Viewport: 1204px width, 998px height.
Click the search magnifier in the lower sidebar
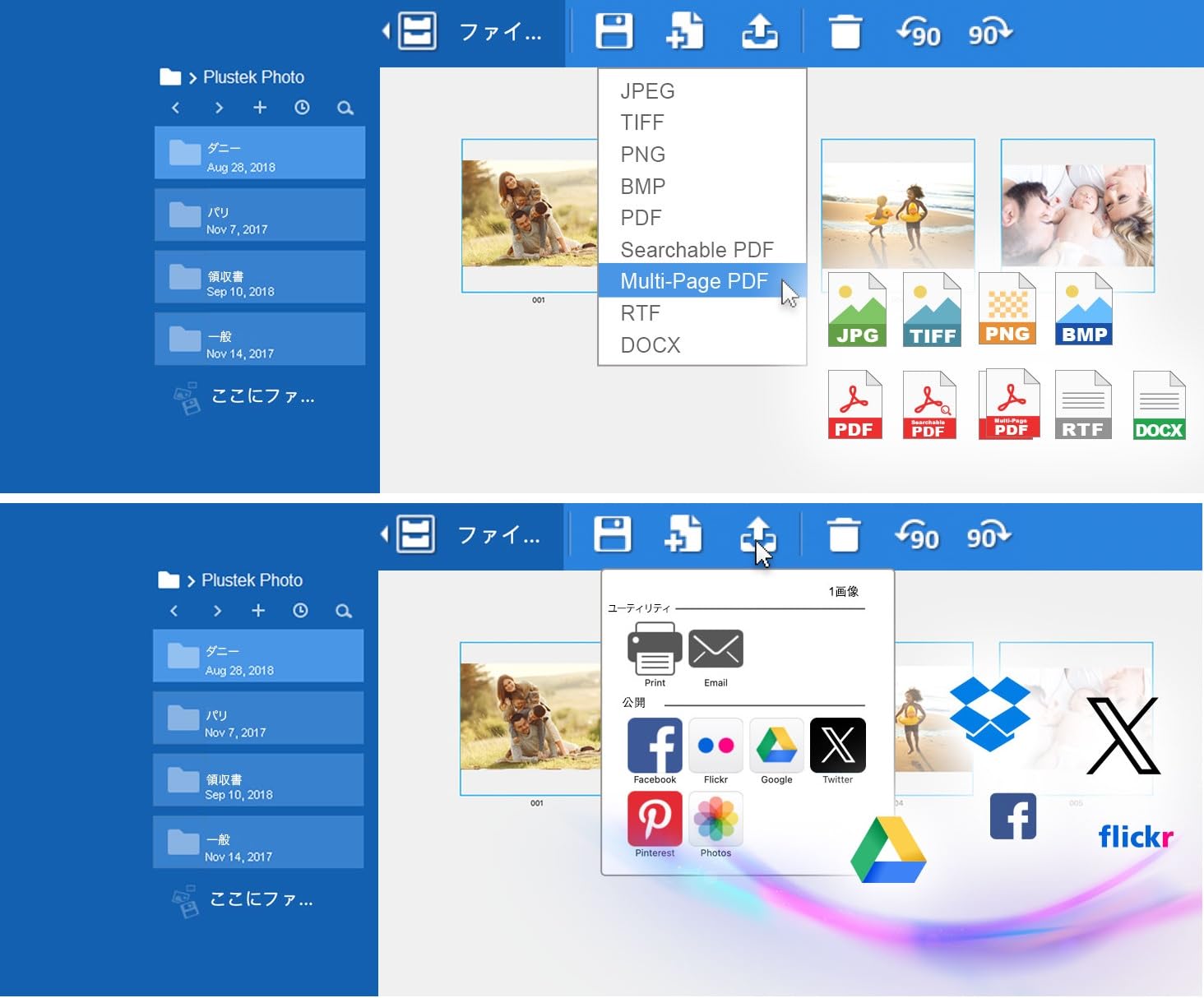tap(344, 611)
